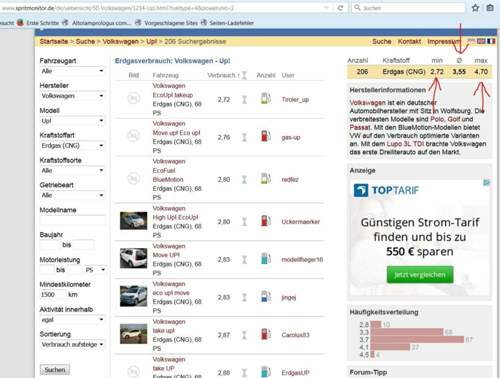Click range icon in 2,76 row
The width and height of the screenshot is (500, 378).
tap(244, 137)
